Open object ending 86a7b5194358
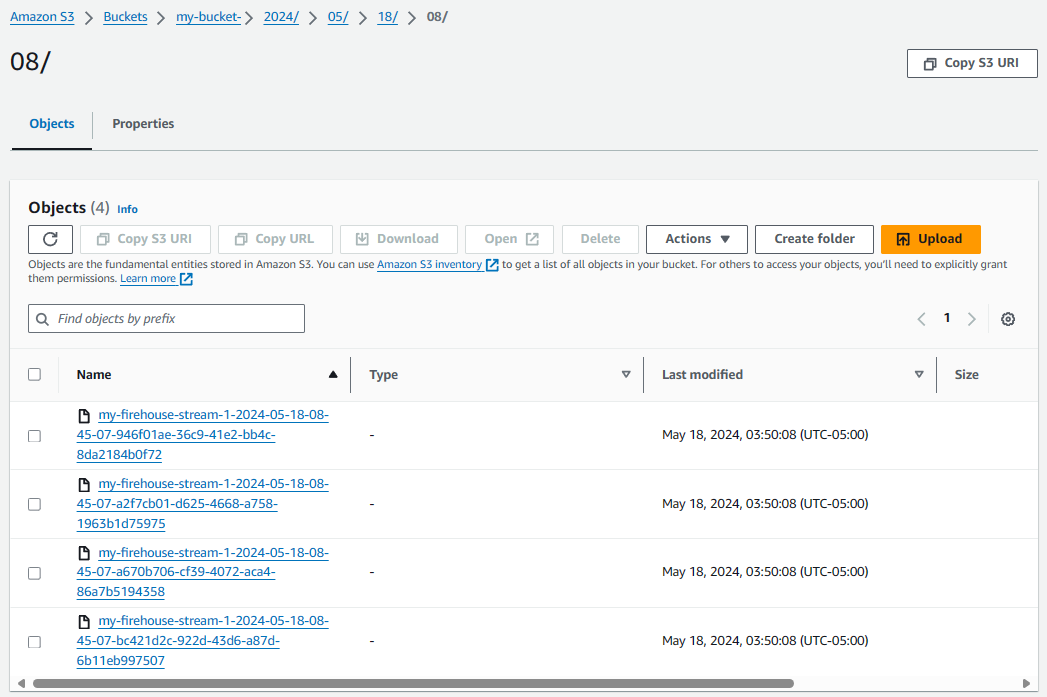Screen dimensions: 1047x697 point(203,572)
